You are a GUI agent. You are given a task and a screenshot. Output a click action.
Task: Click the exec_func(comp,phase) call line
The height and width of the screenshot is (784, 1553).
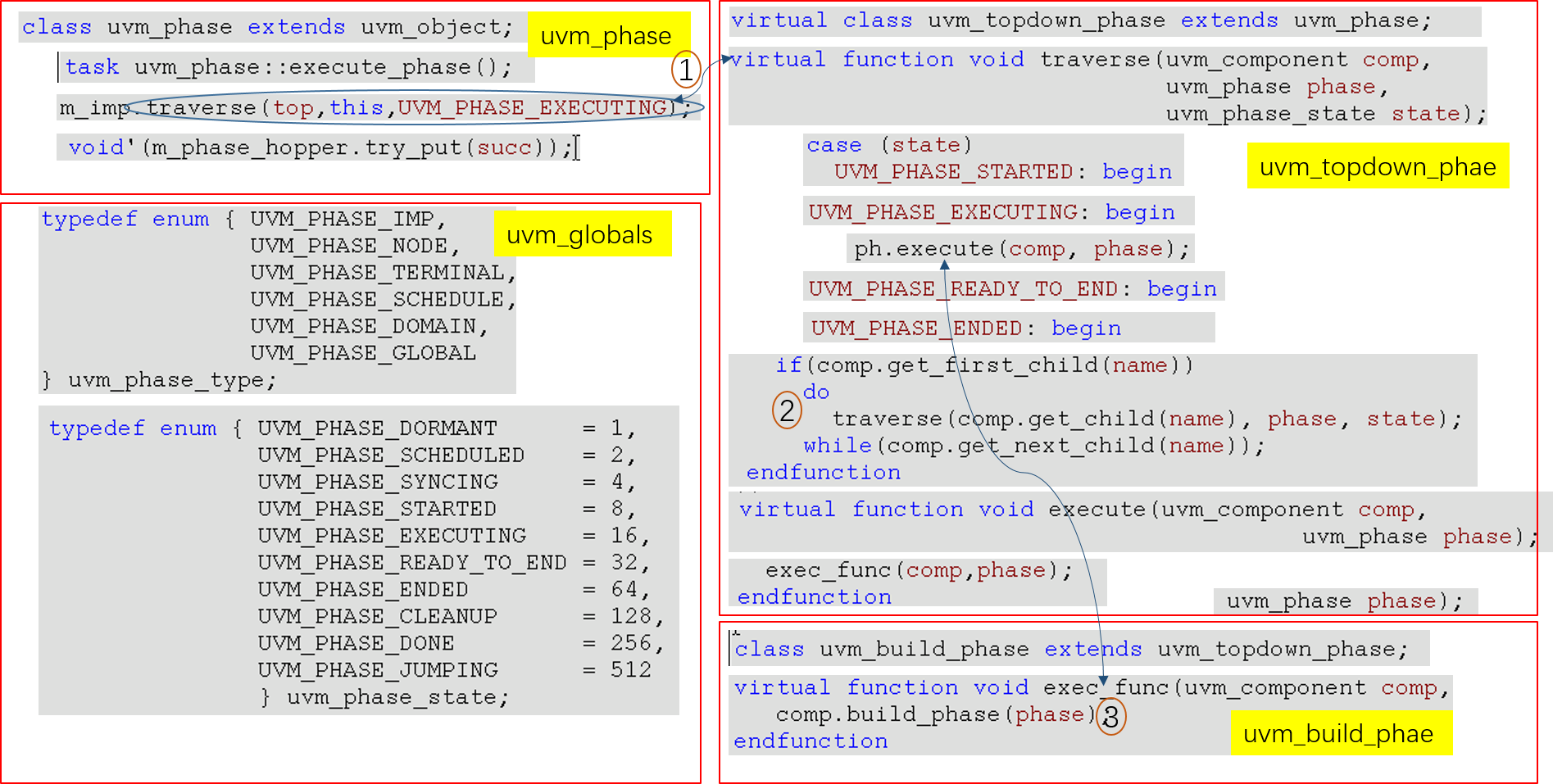[918, 569]
